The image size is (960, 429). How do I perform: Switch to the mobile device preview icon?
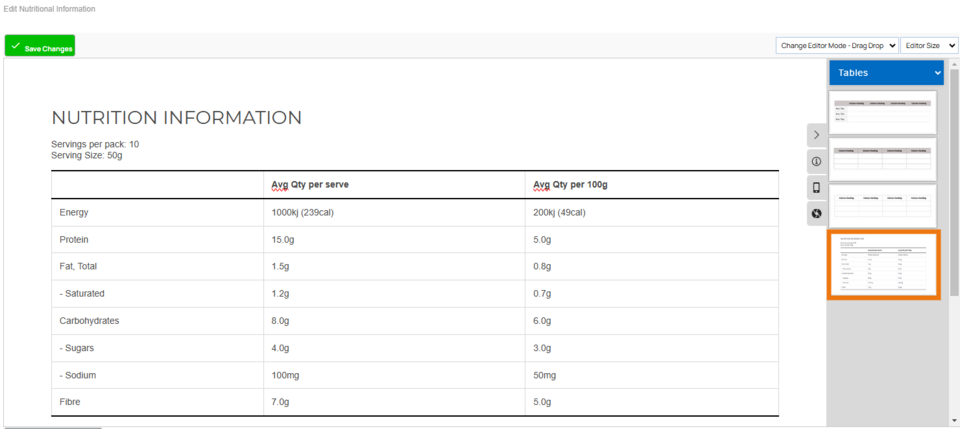817,188
